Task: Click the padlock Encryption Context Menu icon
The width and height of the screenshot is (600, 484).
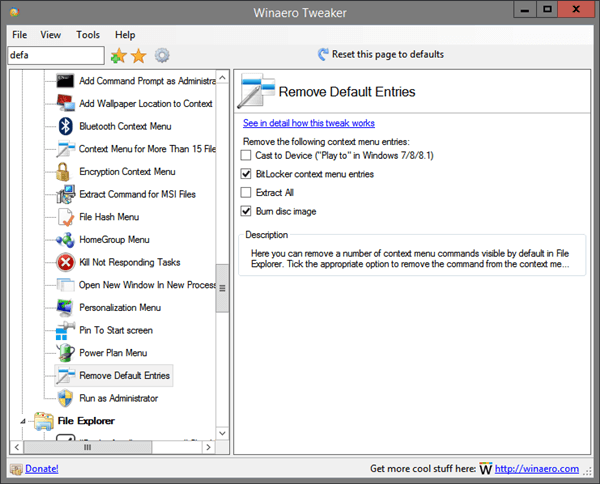Action: pos(63,171)
